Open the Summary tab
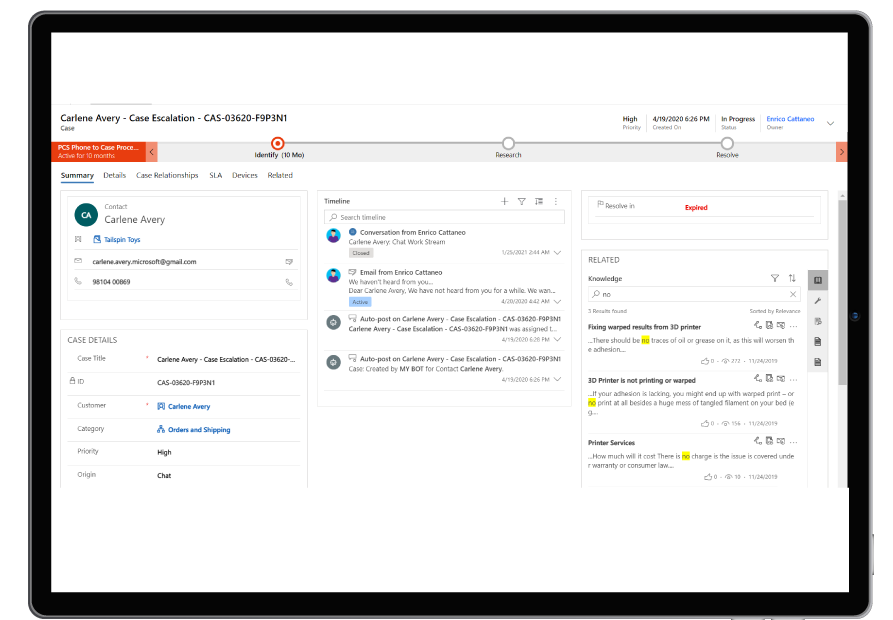The image size is (893, 620). pos(77,175)
